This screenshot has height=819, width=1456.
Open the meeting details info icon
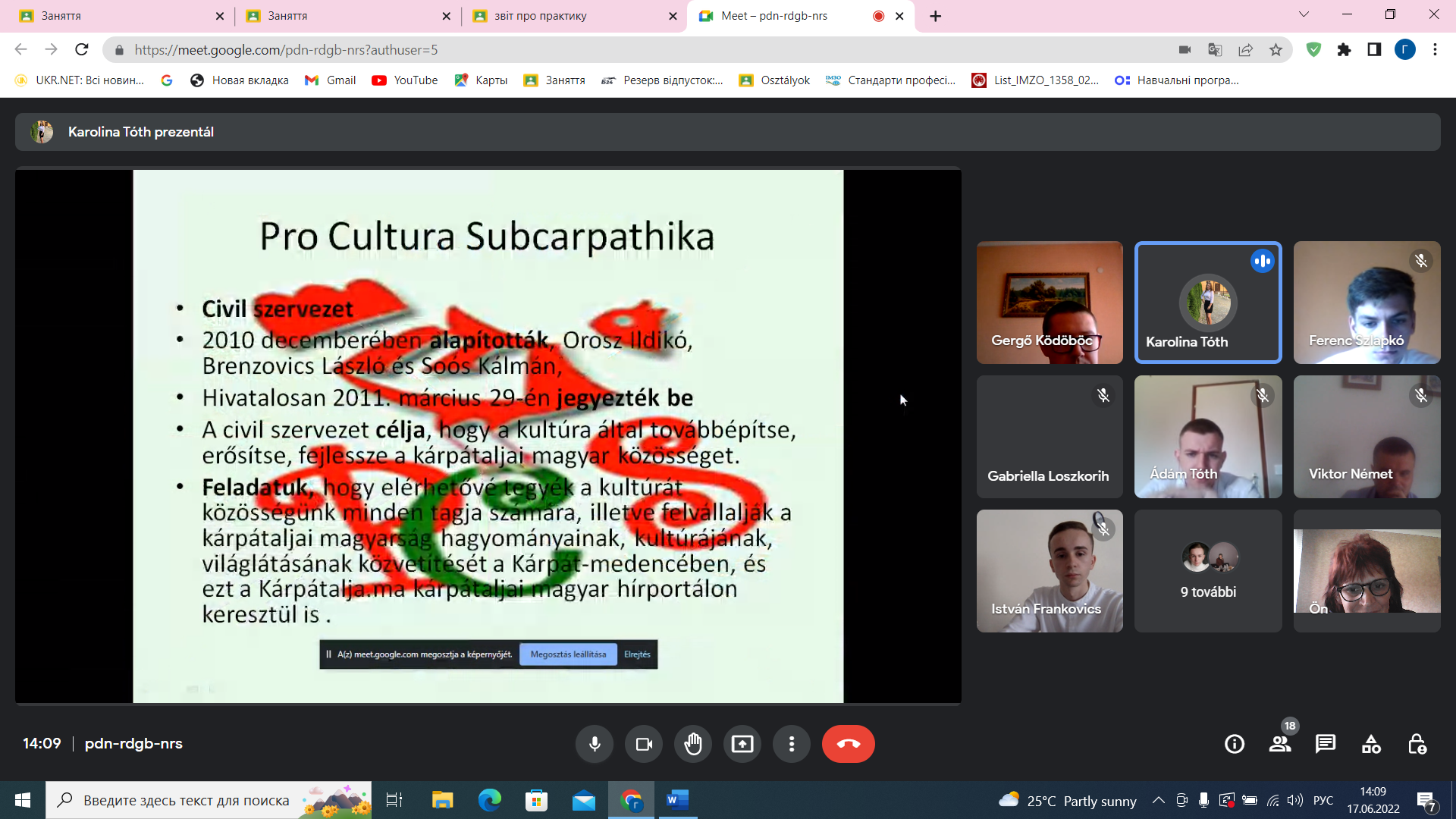[x=1235, y=744]
